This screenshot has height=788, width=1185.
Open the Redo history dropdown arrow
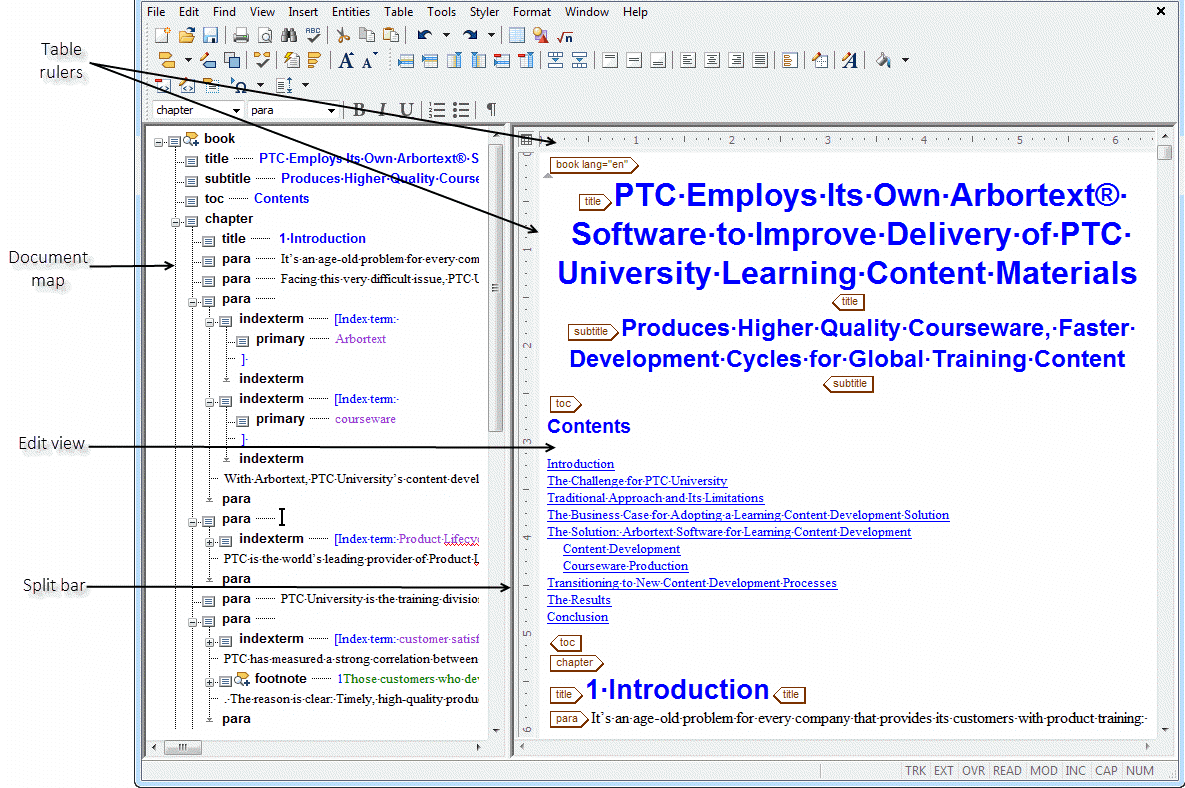491,36
